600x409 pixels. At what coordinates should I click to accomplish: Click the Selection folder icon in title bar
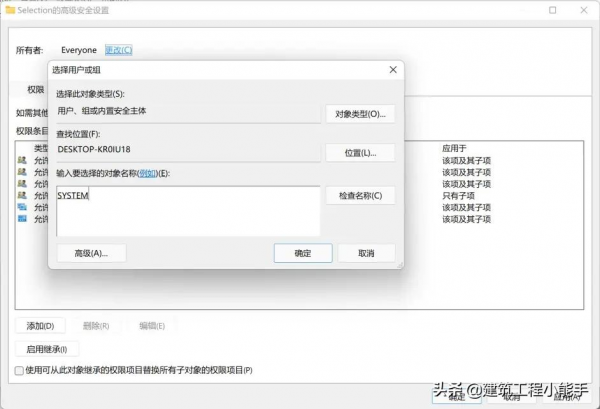pos(10,10)
